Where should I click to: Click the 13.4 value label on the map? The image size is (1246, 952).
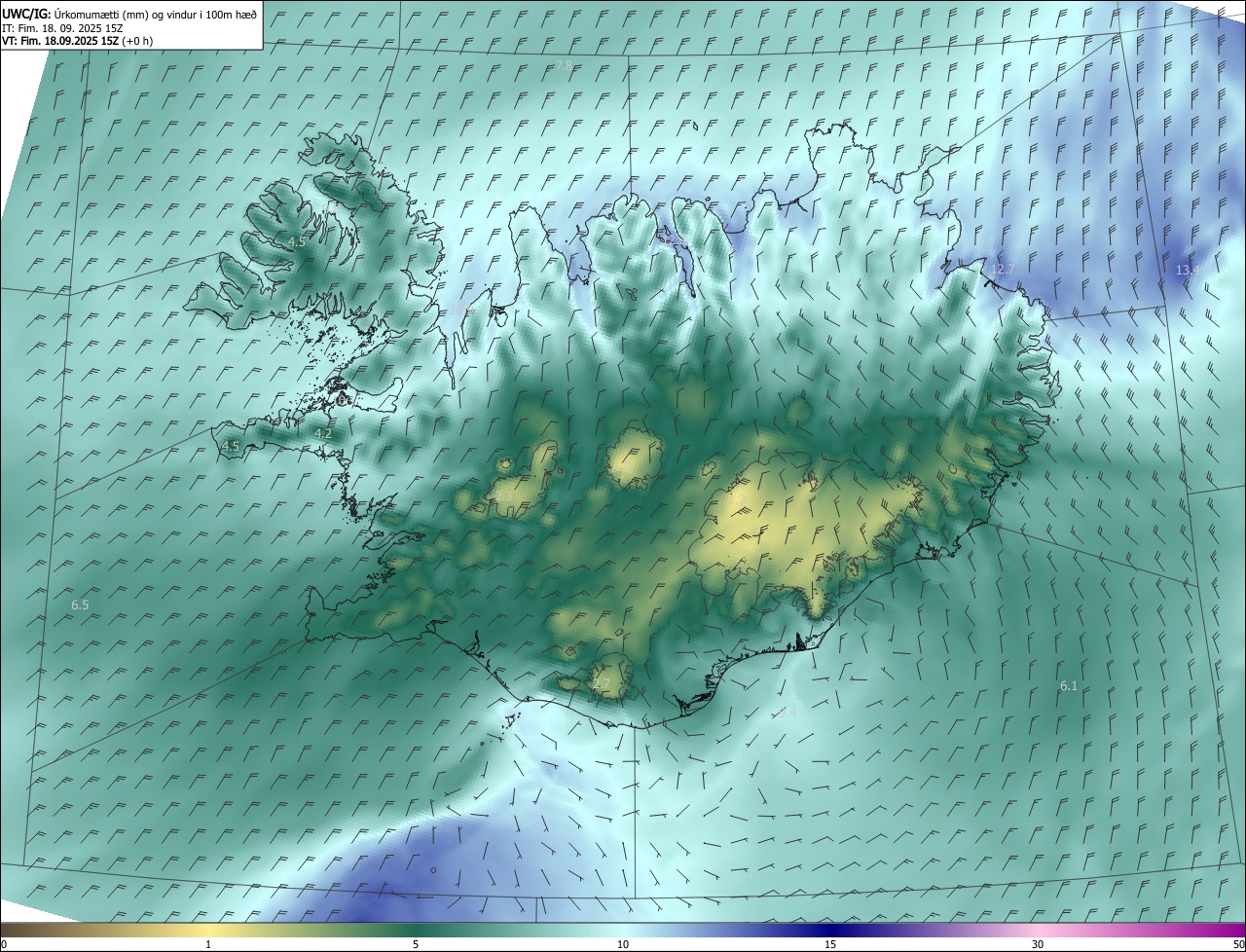[x=1187, y=271]
